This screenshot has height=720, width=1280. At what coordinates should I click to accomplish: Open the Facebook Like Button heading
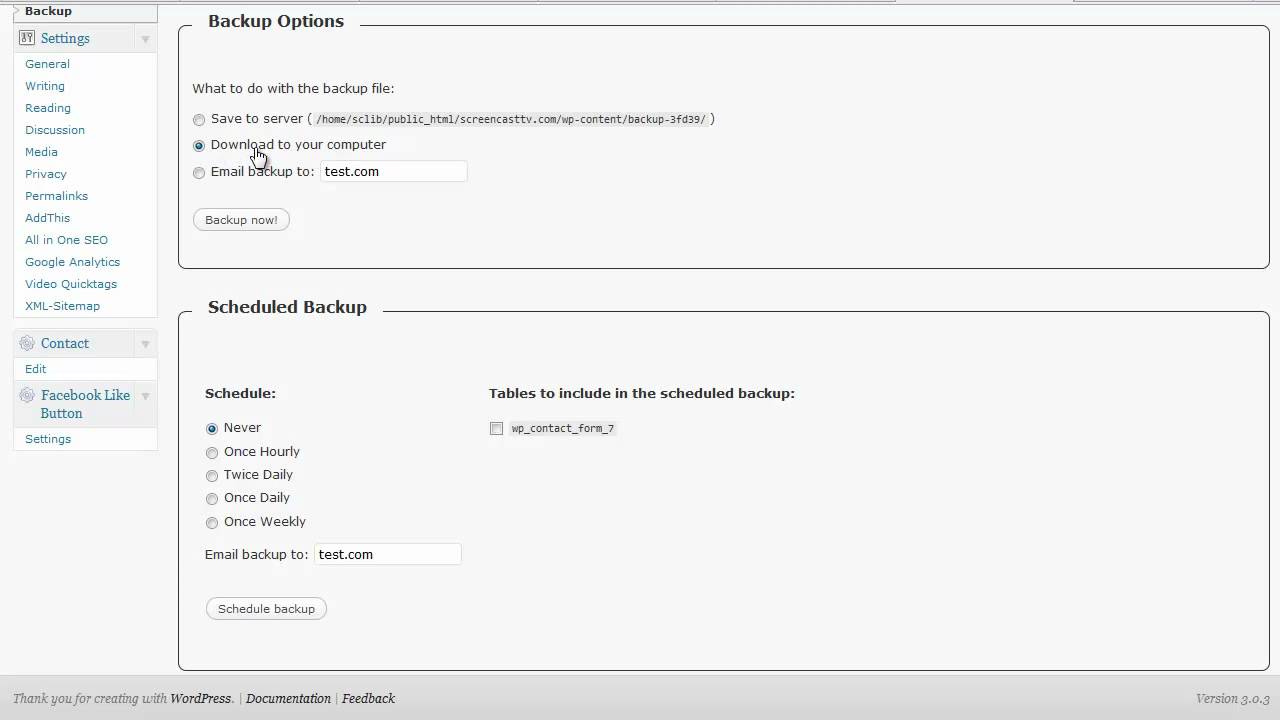click(85, 404)
